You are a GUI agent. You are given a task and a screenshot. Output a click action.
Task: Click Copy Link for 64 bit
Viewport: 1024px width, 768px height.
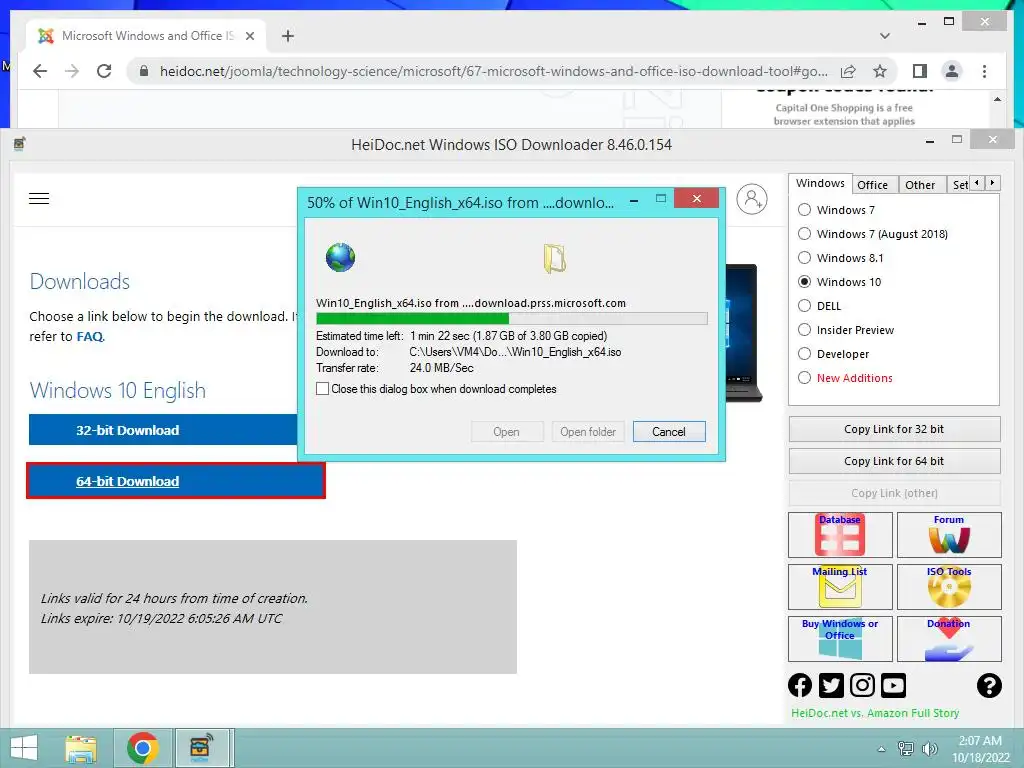click(x=894, y=461)
